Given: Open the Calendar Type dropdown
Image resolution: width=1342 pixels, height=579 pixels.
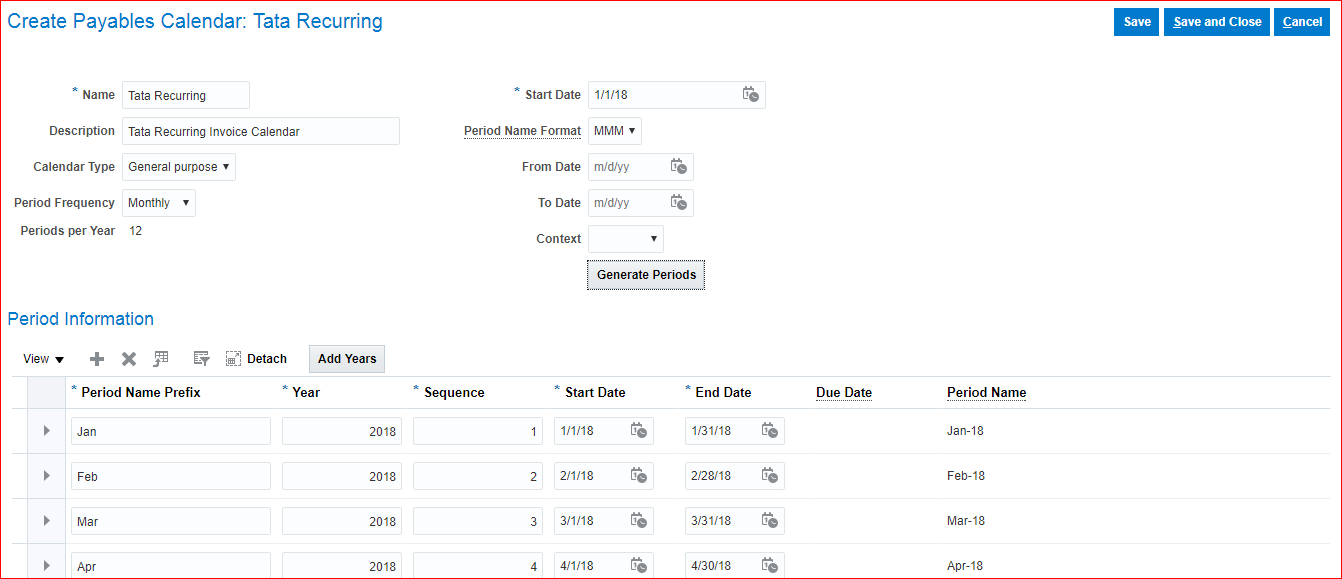Looking at the screenshot, I should [x=179, y=167].
